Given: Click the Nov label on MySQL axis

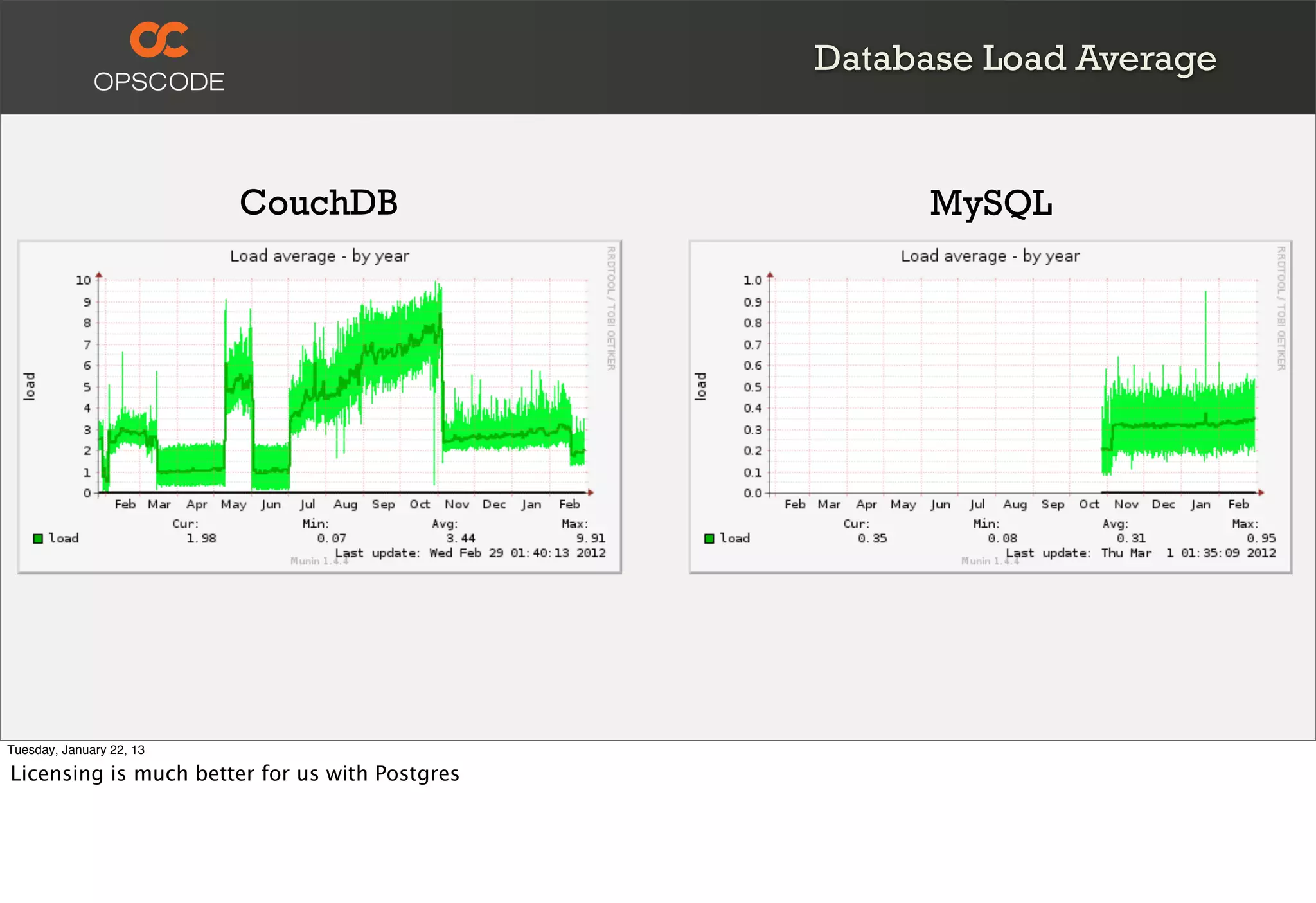Looking at the screenshot, I should [1126, 505].
